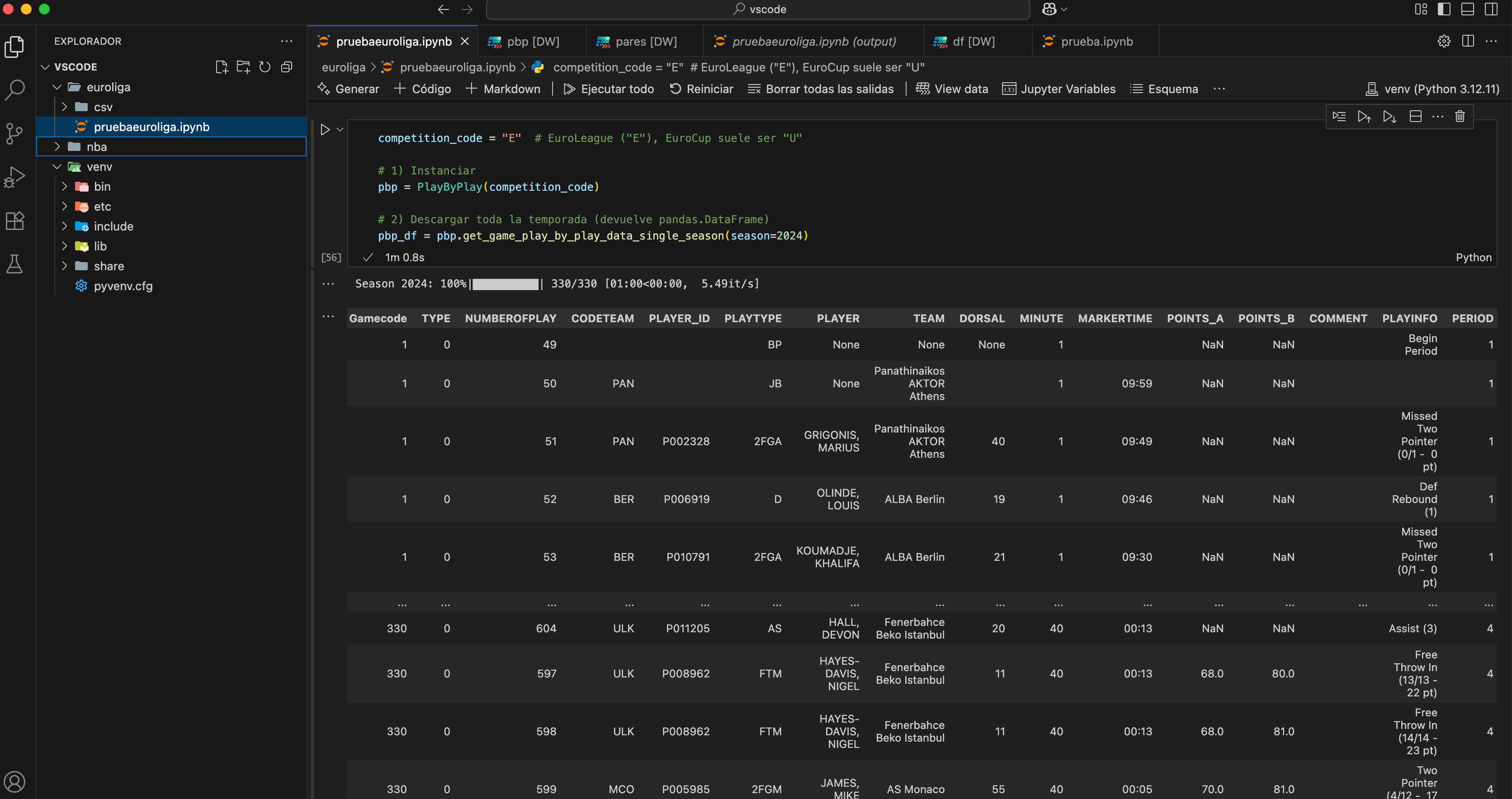This screenshot has width=1512, height=799.
Task: Switch to the prueba.ipynb tab
Action: 1096,42
